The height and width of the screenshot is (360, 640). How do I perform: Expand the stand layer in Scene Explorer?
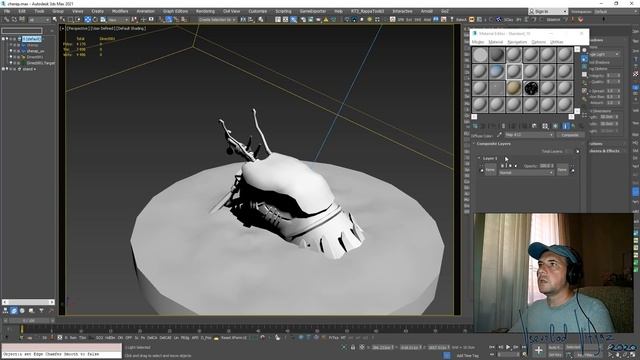tap(3, 69)
